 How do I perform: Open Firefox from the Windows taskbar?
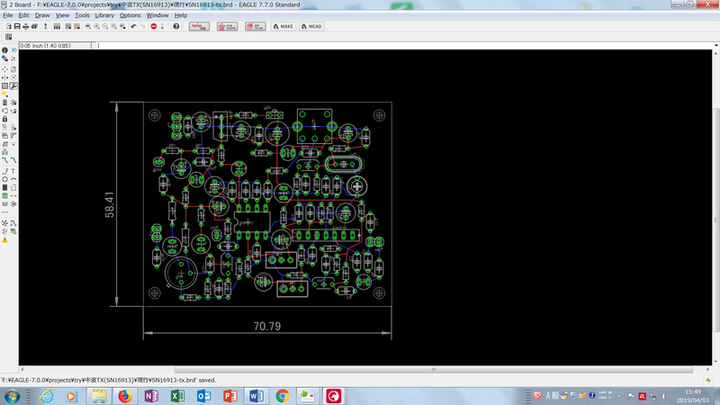pos(124,396)
